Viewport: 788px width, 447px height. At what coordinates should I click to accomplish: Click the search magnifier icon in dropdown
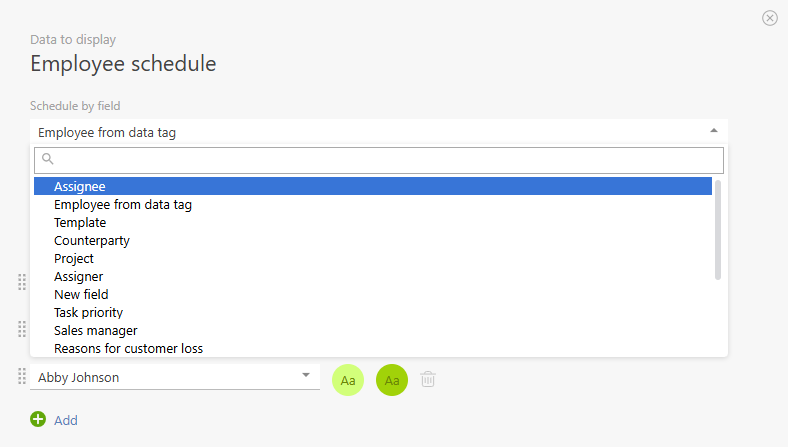[x=47, y=159]
